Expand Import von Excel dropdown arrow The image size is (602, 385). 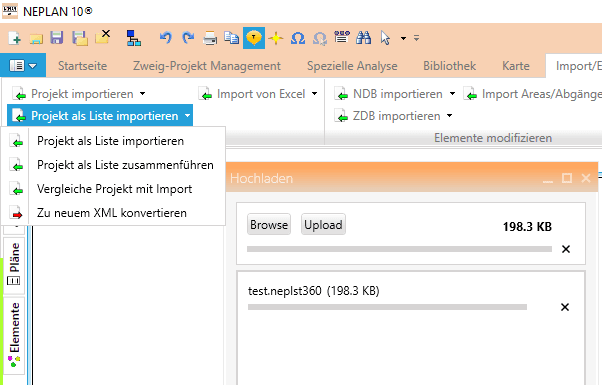[314, 94]
